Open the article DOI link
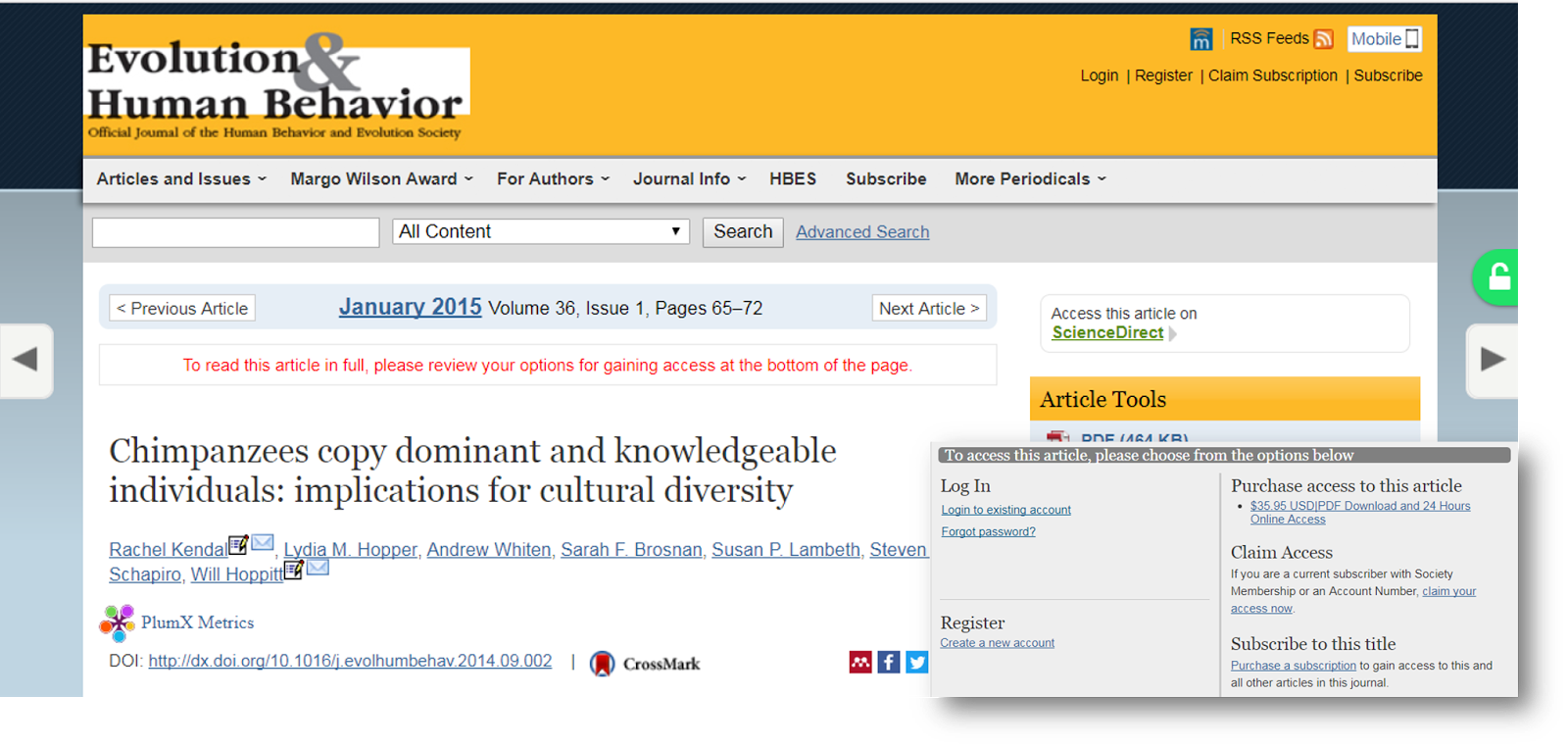 (x=350, y=661)
